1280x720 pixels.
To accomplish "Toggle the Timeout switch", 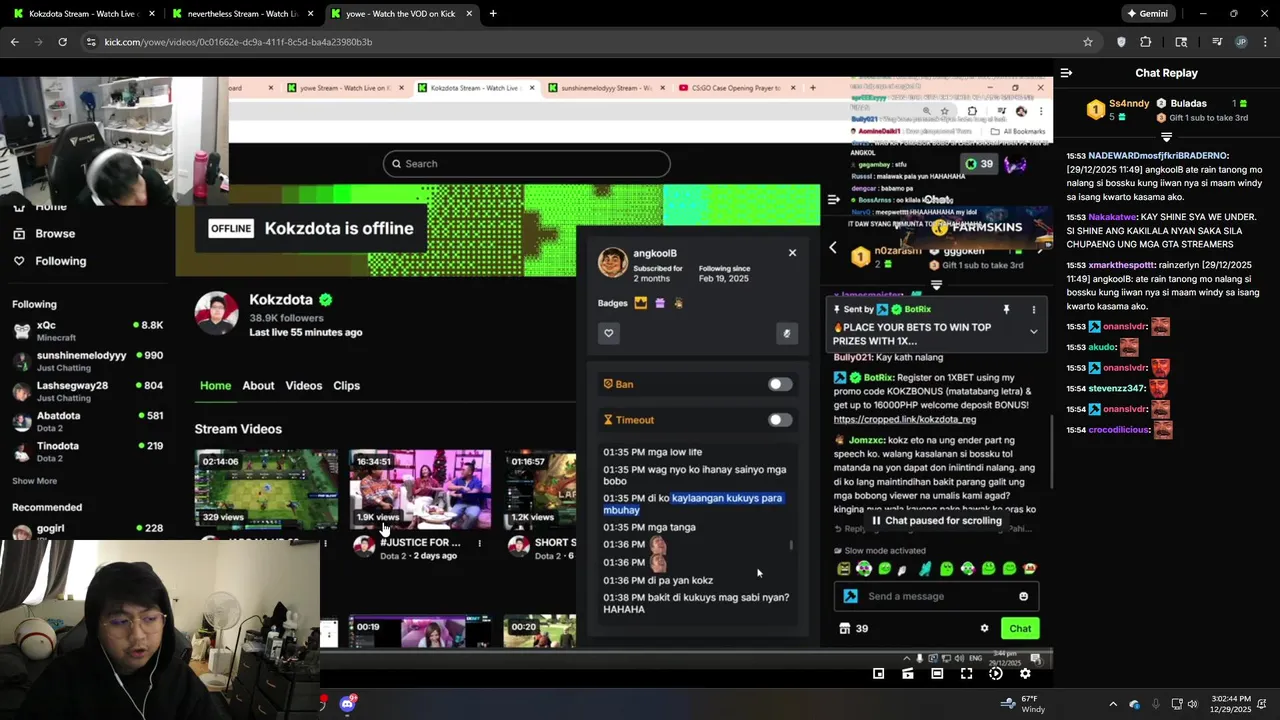I will 780,420.
